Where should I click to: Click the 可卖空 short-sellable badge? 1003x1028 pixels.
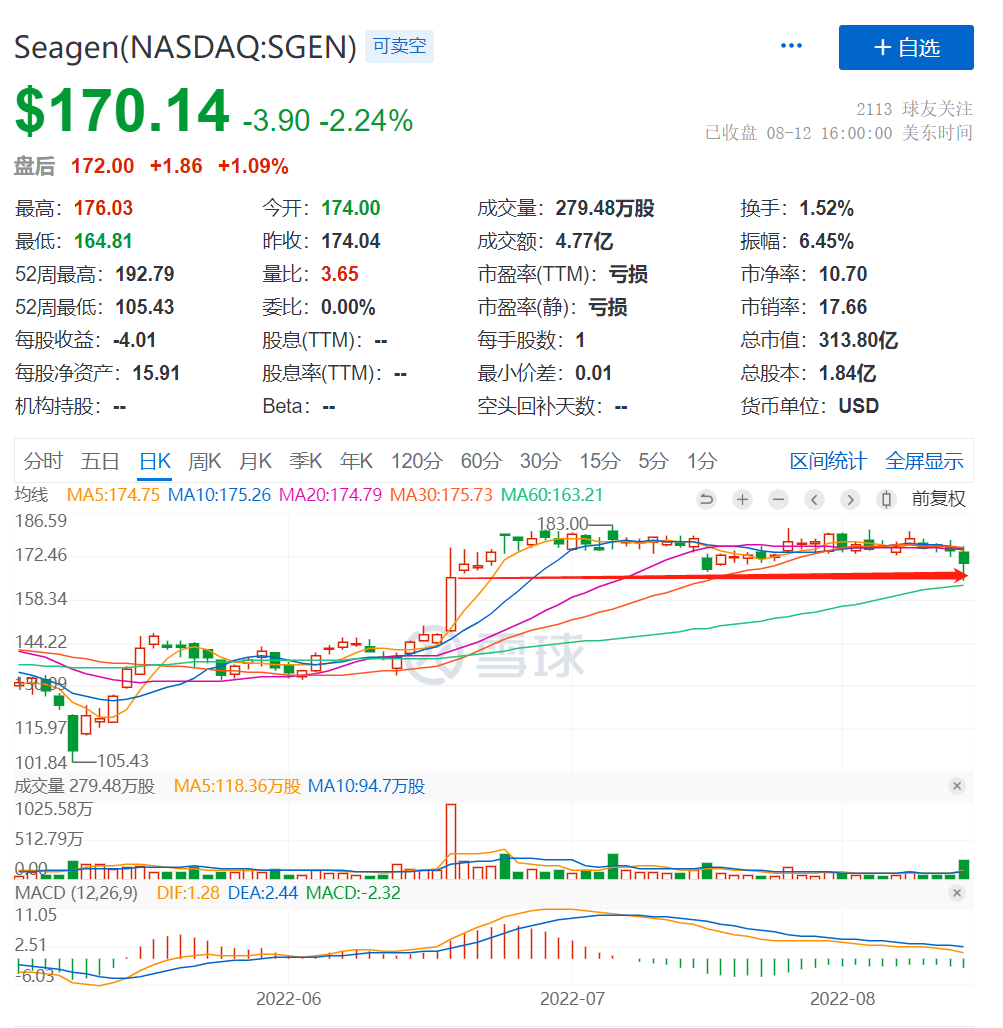[399, 46]
